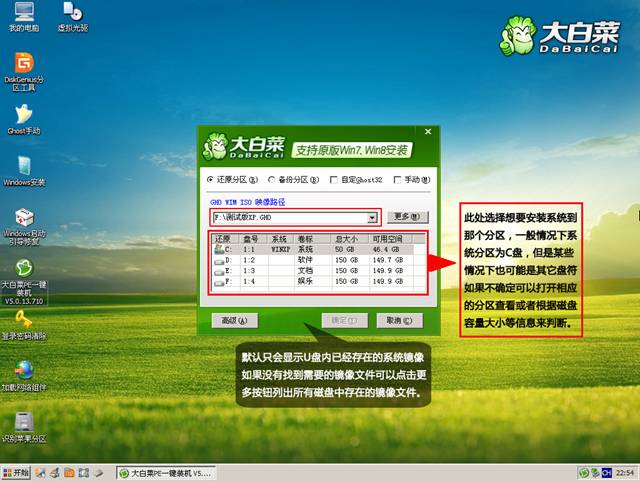Launch the Windows安装 desktop icon

(24, 166)
